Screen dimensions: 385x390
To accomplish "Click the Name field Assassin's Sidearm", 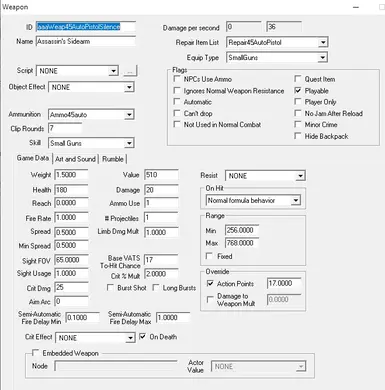I will pos(86,41).
